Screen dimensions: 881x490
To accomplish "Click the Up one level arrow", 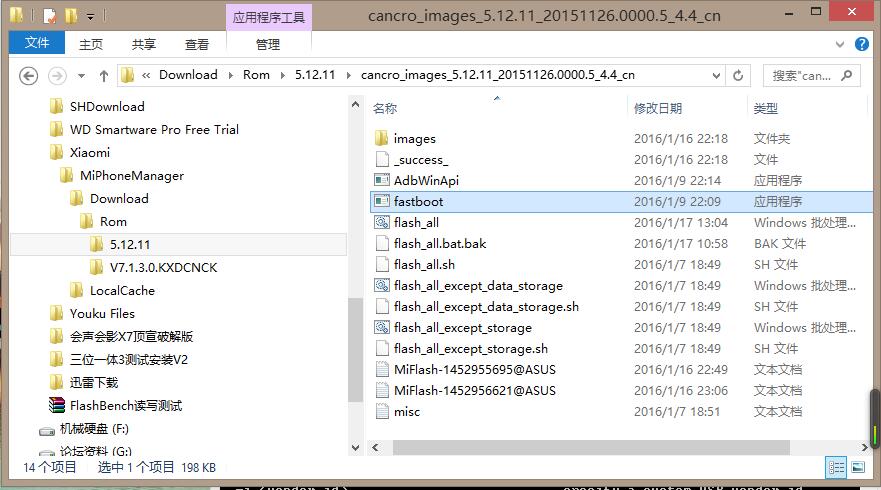I will [103, 75].
